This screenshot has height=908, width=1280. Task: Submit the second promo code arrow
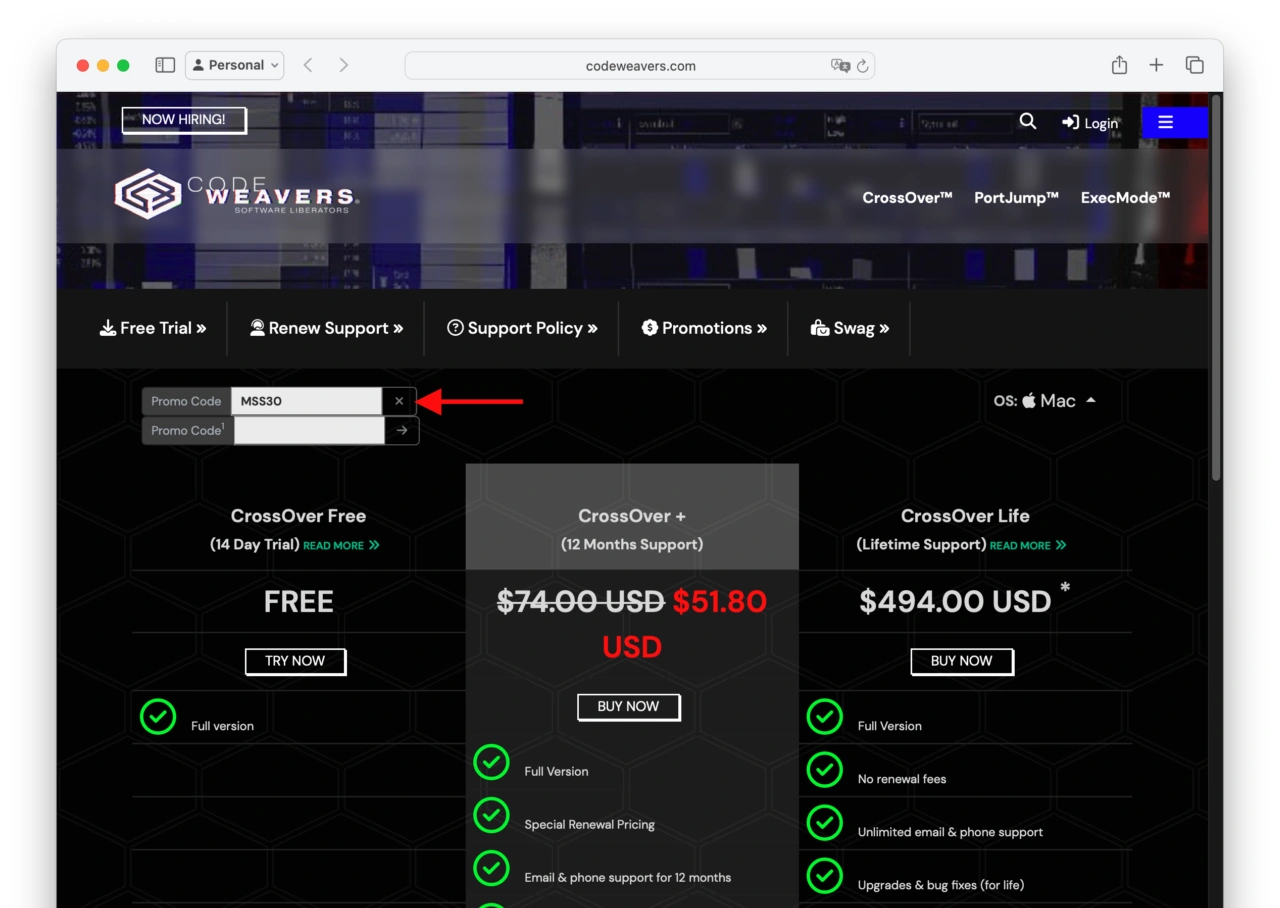click(x=402, y=430)
